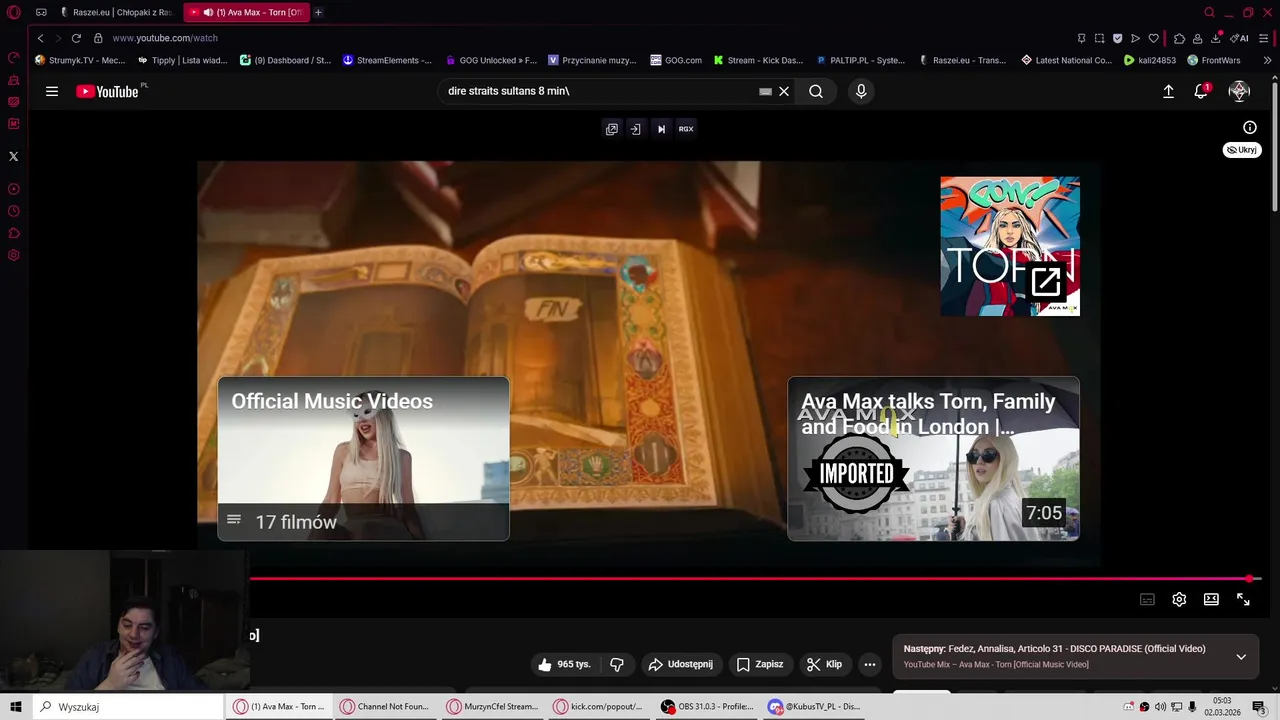This screenshot has height=720, width=1280.
Task: Click the Windows taskbar Wyszukaj search box
Action: click(x=127, y=707)
